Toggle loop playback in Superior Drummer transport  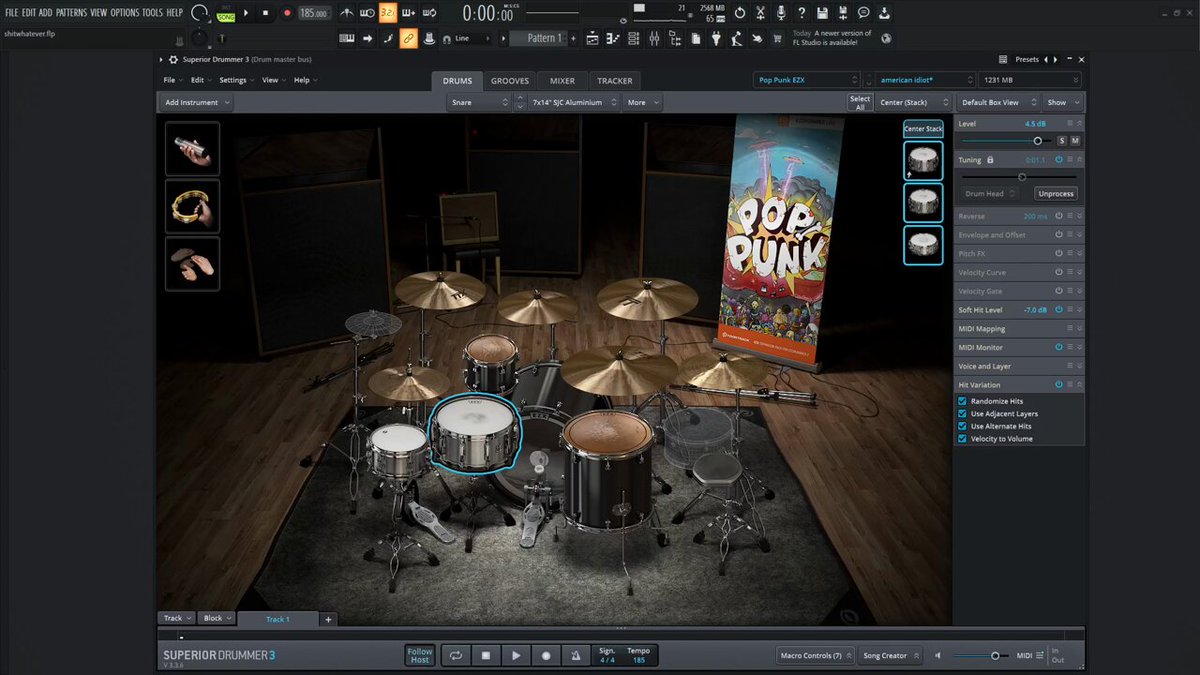456,655
